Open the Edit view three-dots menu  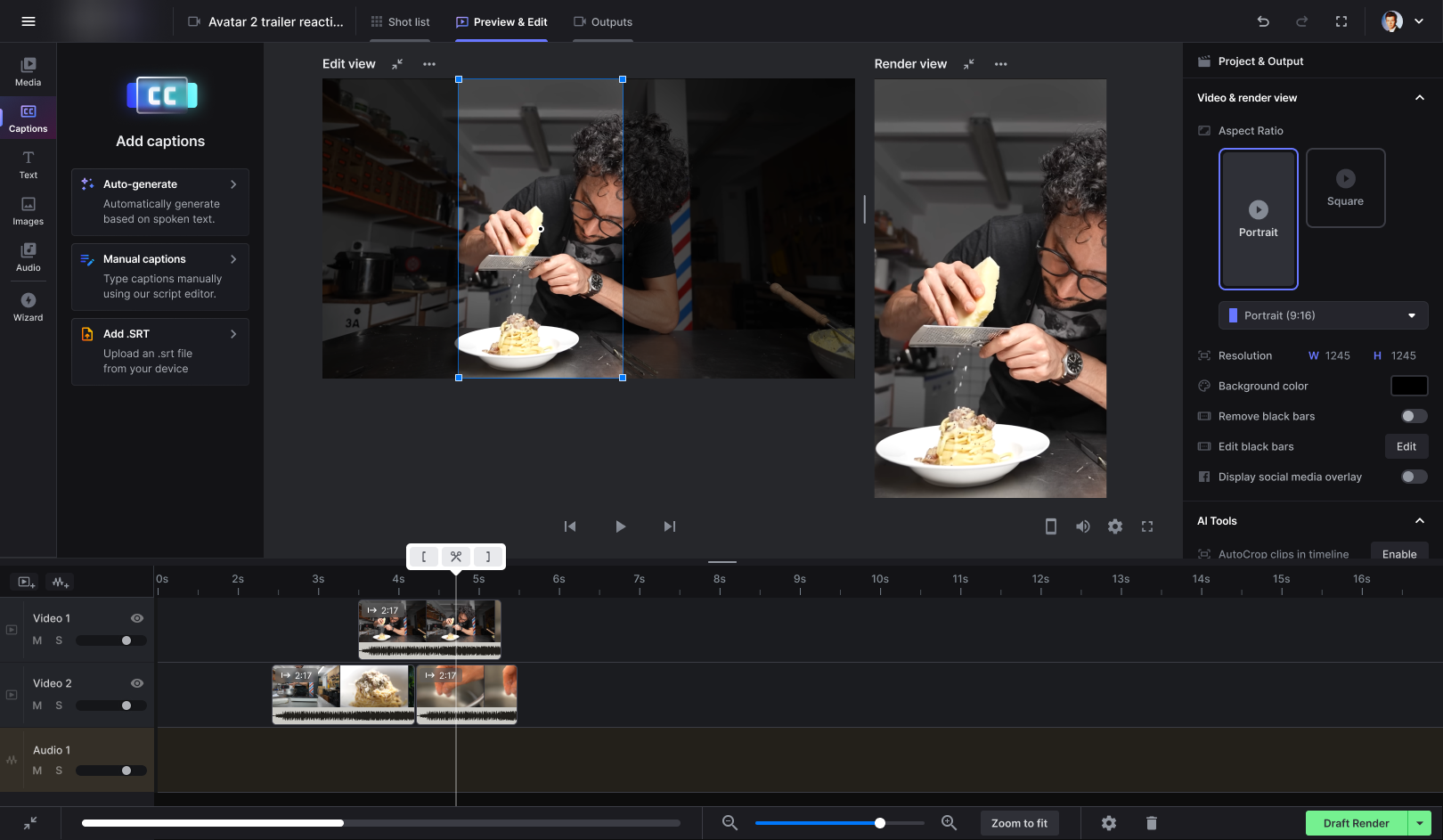(x=429, y=64)
